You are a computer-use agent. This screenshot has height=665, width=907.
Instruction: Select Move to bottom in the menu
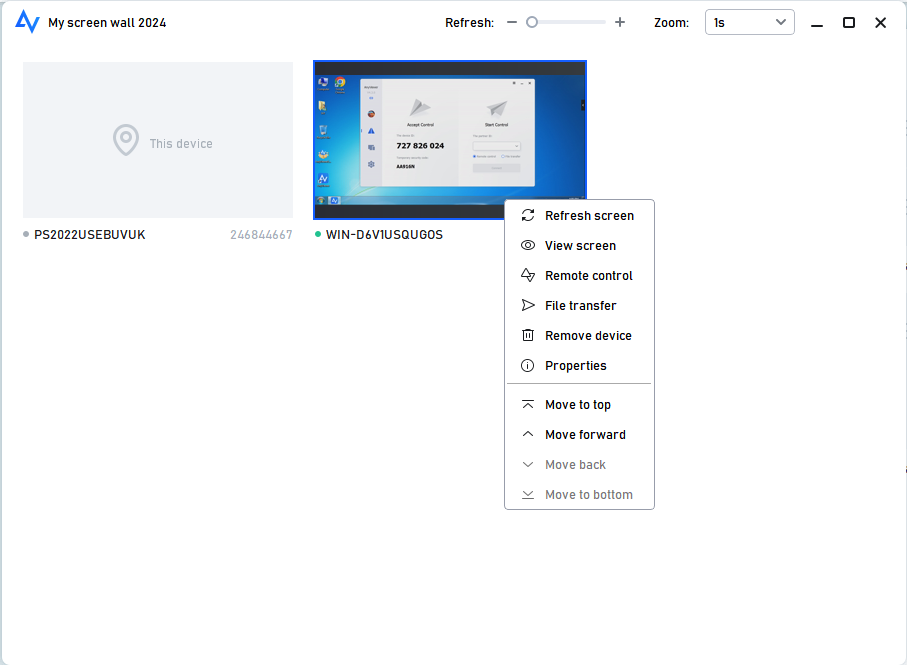click(588, 494)
